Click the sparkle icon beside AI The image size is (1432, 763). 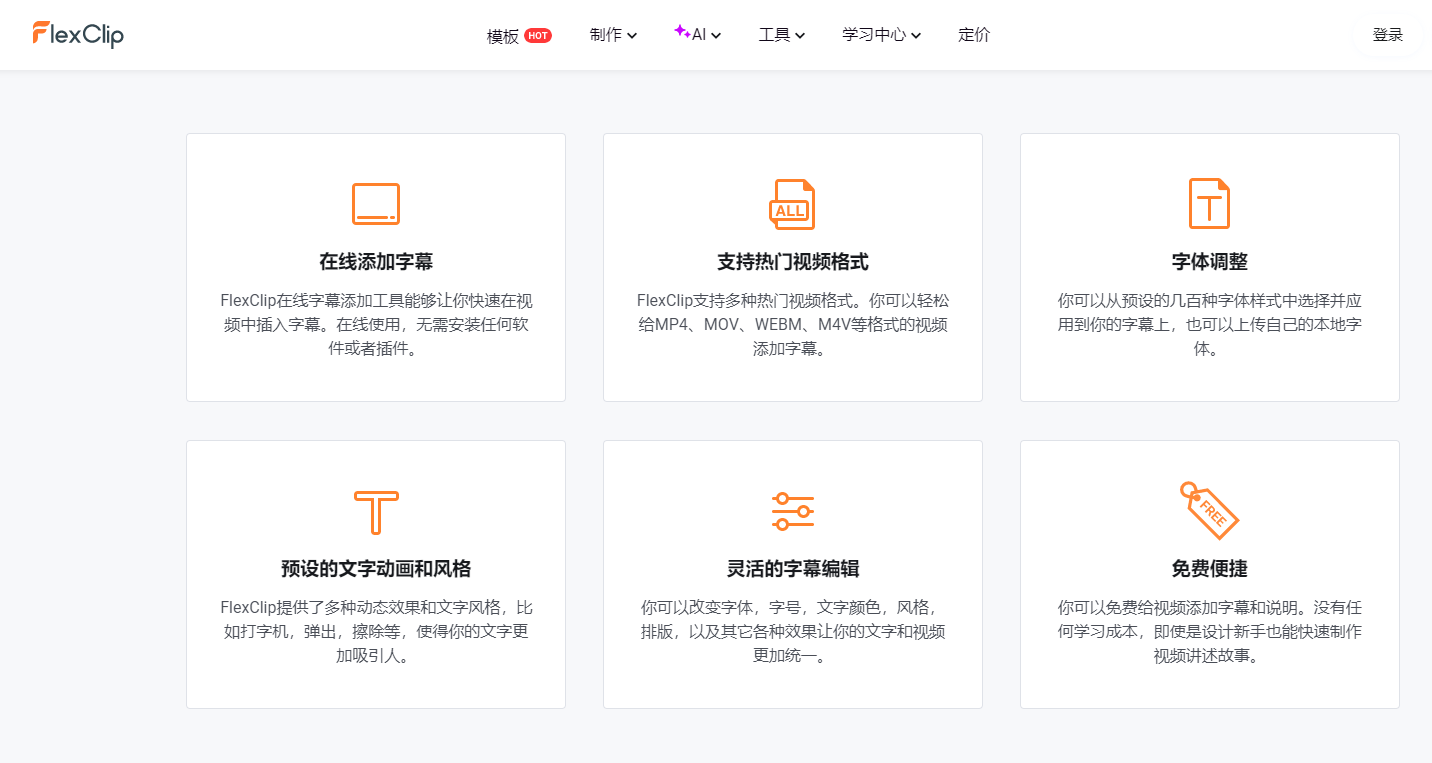(681, 31)
